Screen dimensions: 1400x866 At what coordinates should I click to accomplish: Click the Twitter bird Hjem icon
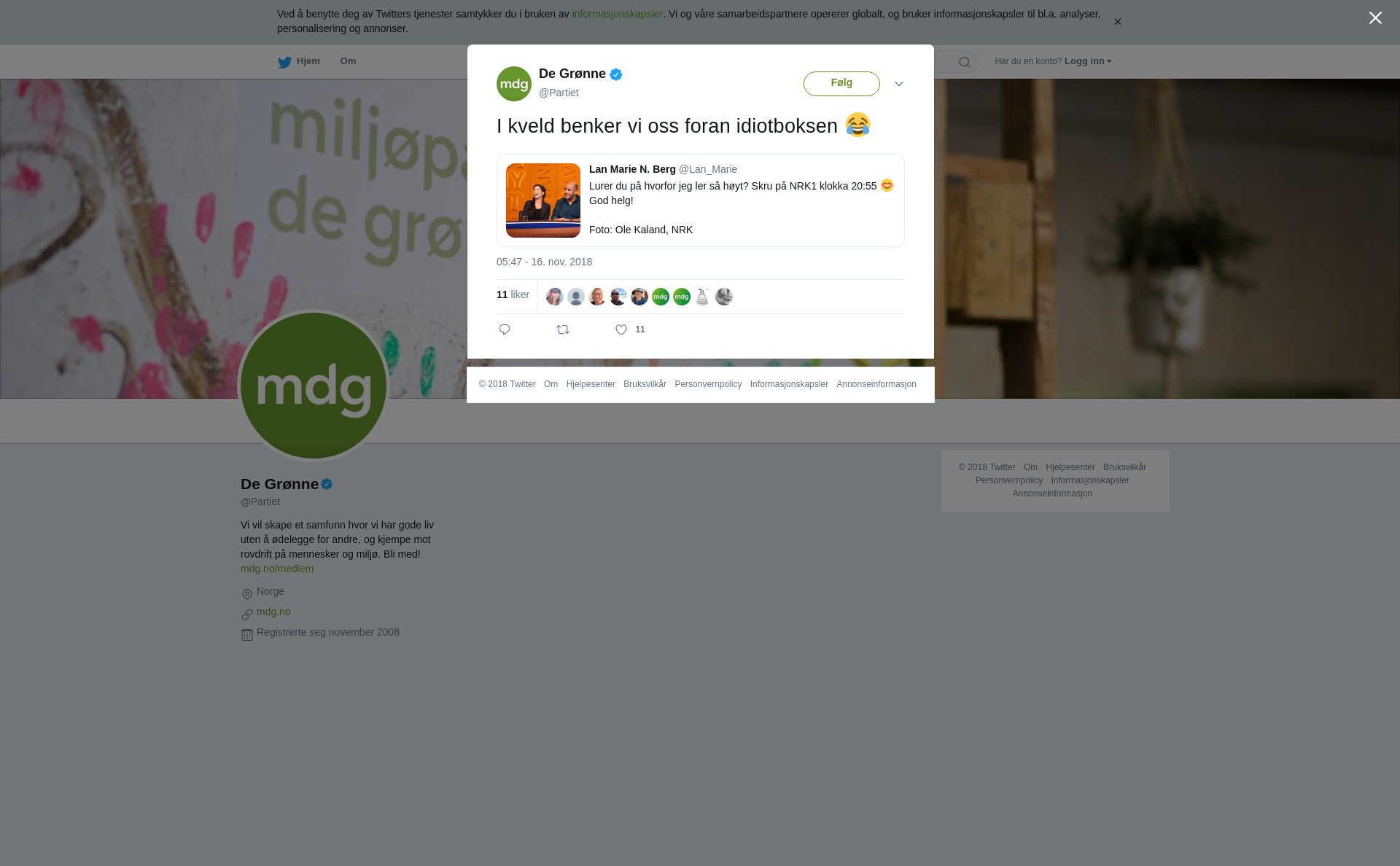pyautogui.click(x=284, y=62)
